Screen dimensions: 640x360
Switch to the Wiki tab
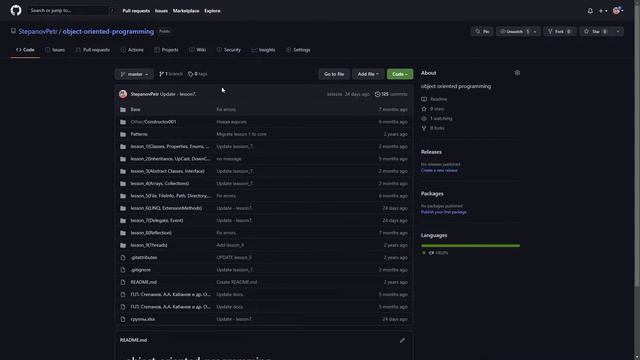198,50
